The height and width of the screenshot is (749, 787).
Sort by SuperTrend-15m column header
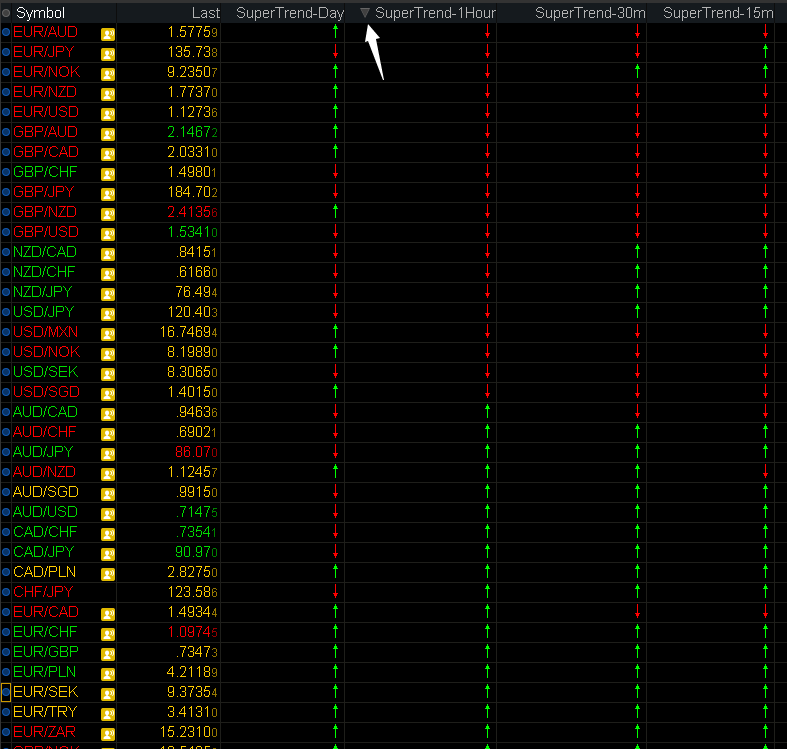718,13
